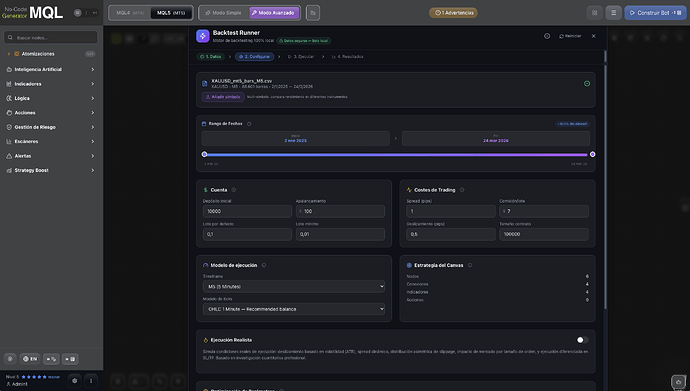This screenshot has height=391, width=690.
Task: Go to step 3. Ejecutar
Action: (301, 57)
